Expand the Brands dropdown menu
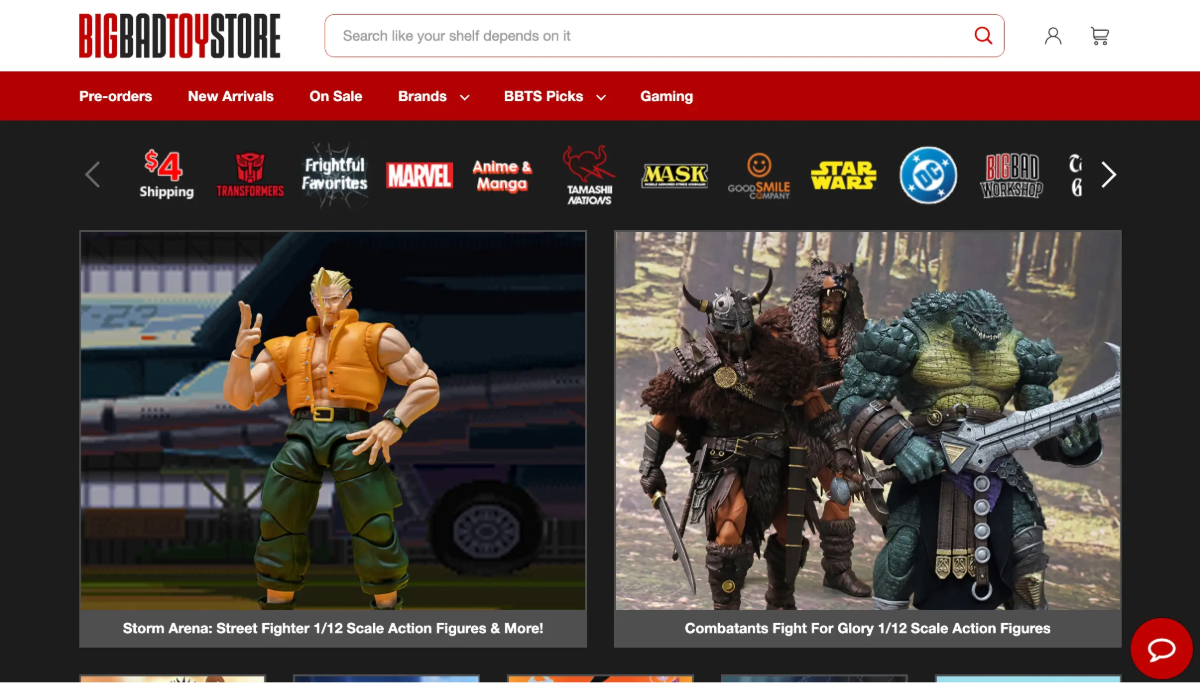Viewport: 1200px width, 683px height. [x=433, y=96]
